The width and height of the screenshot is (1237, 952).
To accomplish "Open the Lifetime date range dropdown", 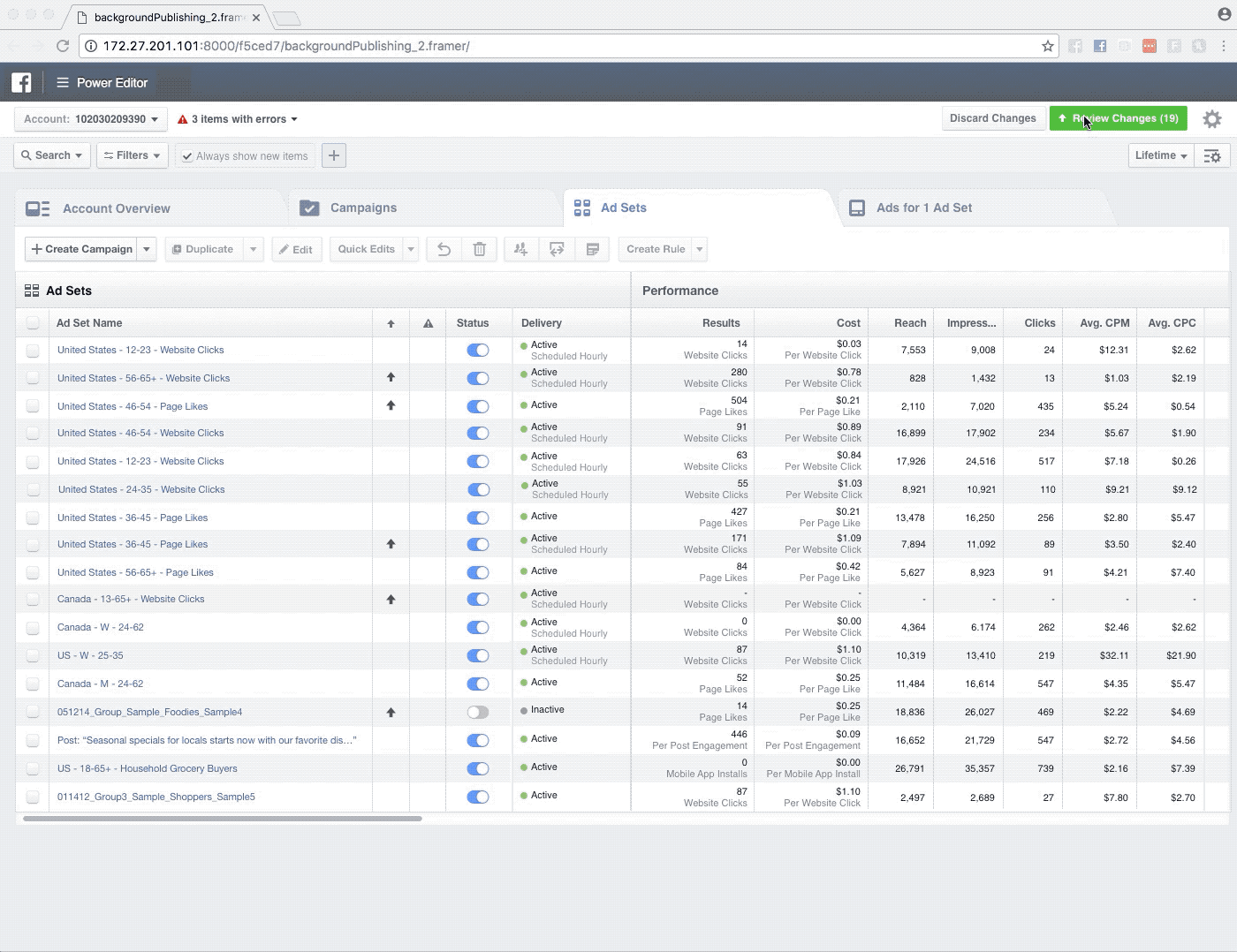I will (x=1161, y=155).
